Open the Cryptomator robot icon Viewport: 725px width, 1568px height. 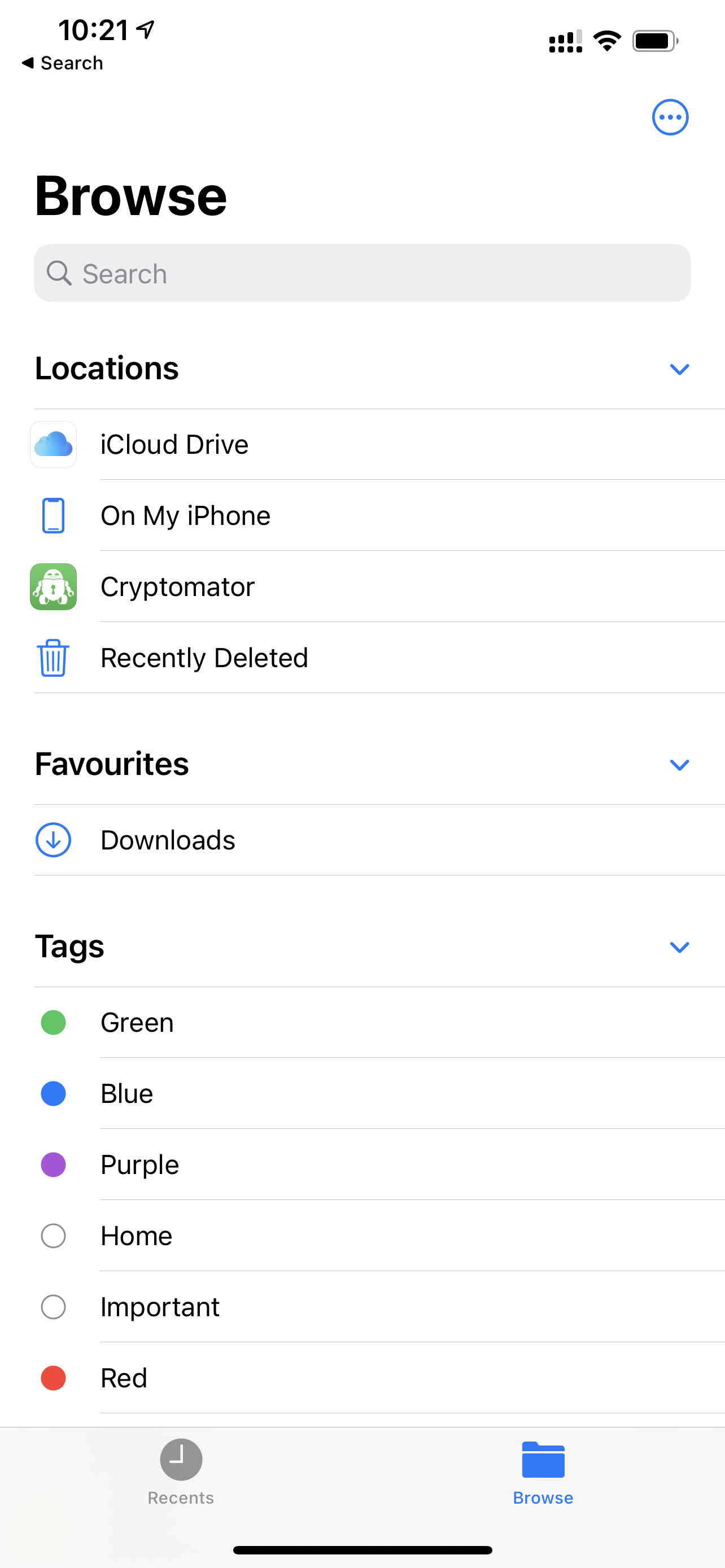(x=54, y=587)
